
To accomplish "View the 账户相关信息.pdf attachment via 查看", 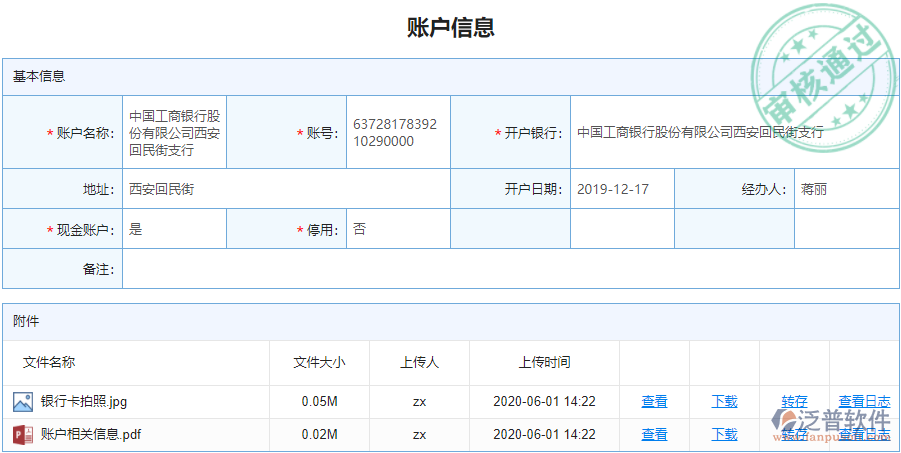I will click(x=654, y=434).
